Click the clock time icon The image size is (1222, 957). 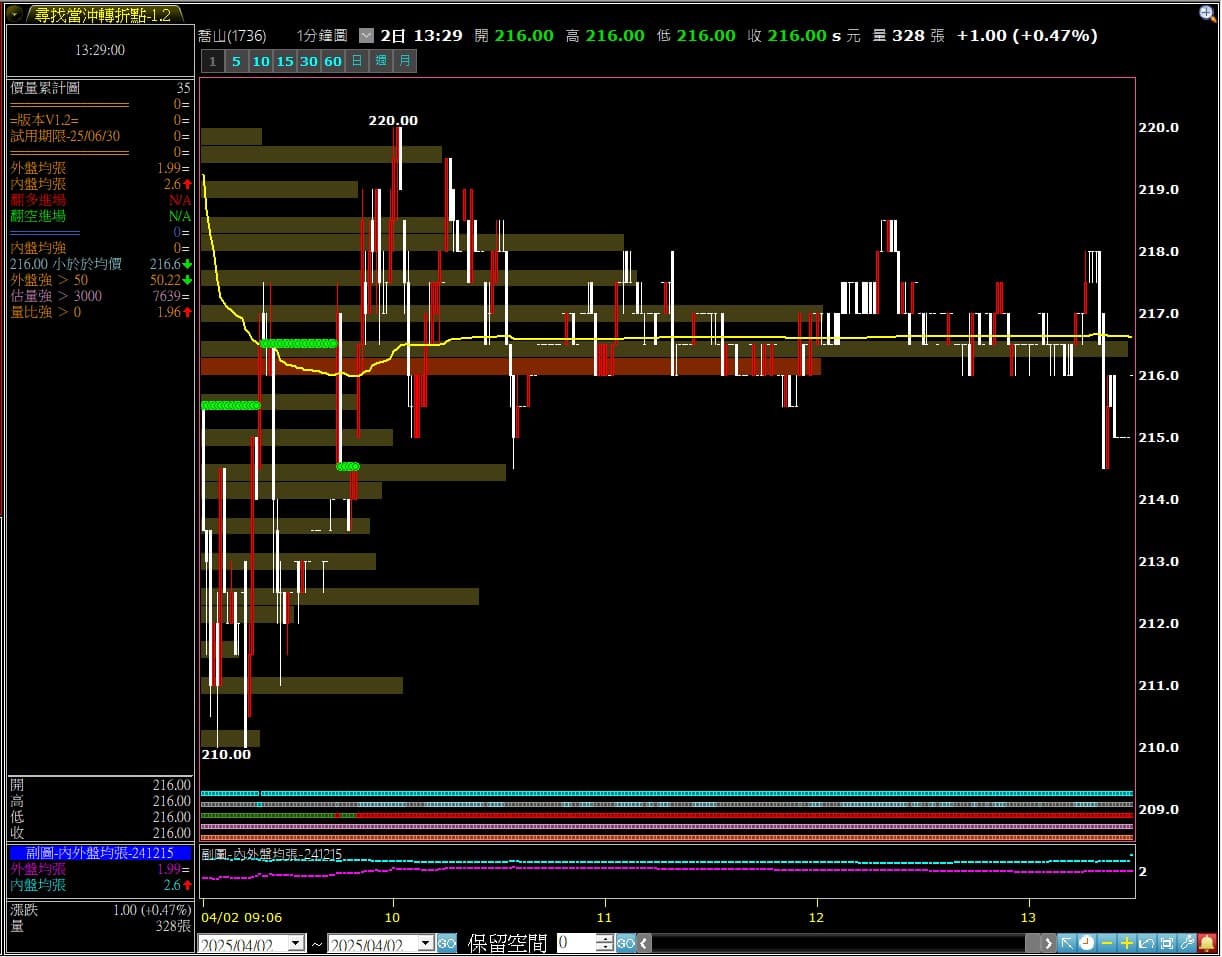1087,943
